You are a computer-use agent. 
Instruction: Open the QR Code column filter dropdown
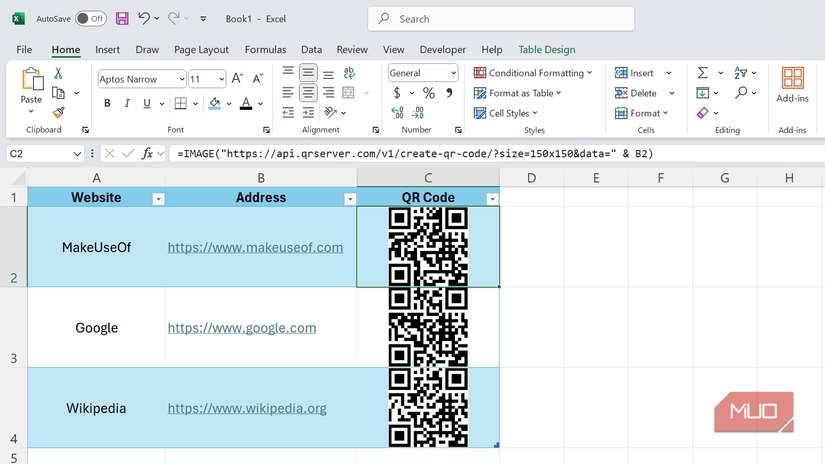[x=492, y=199]
